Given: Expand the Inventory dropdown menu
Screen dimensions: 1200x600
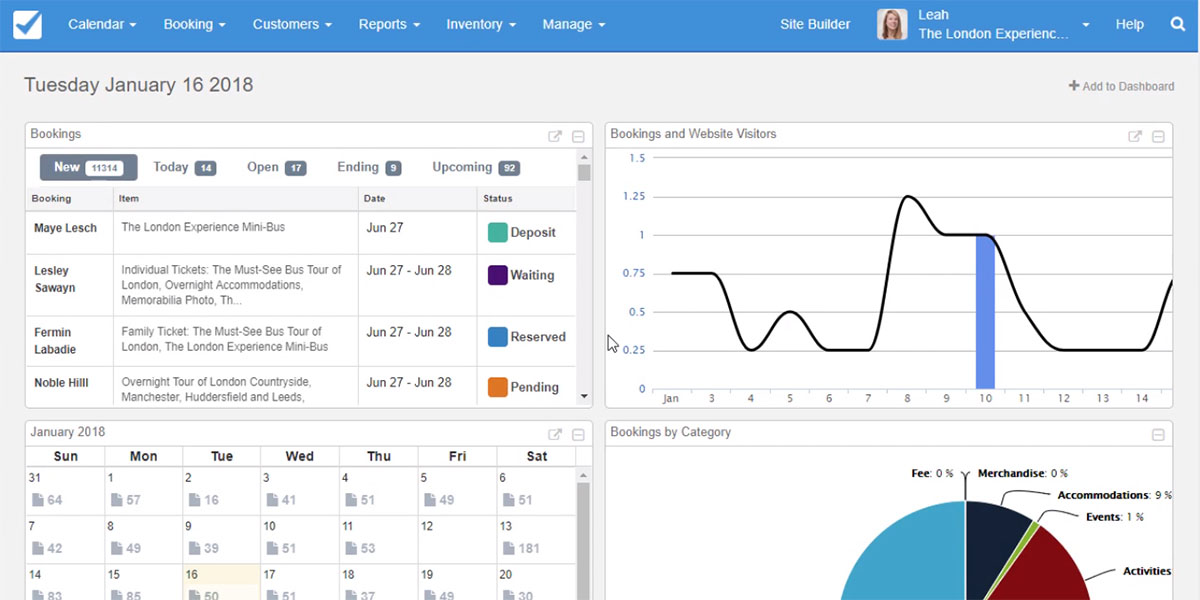Looking at the screenshot, I should point(481,25).
